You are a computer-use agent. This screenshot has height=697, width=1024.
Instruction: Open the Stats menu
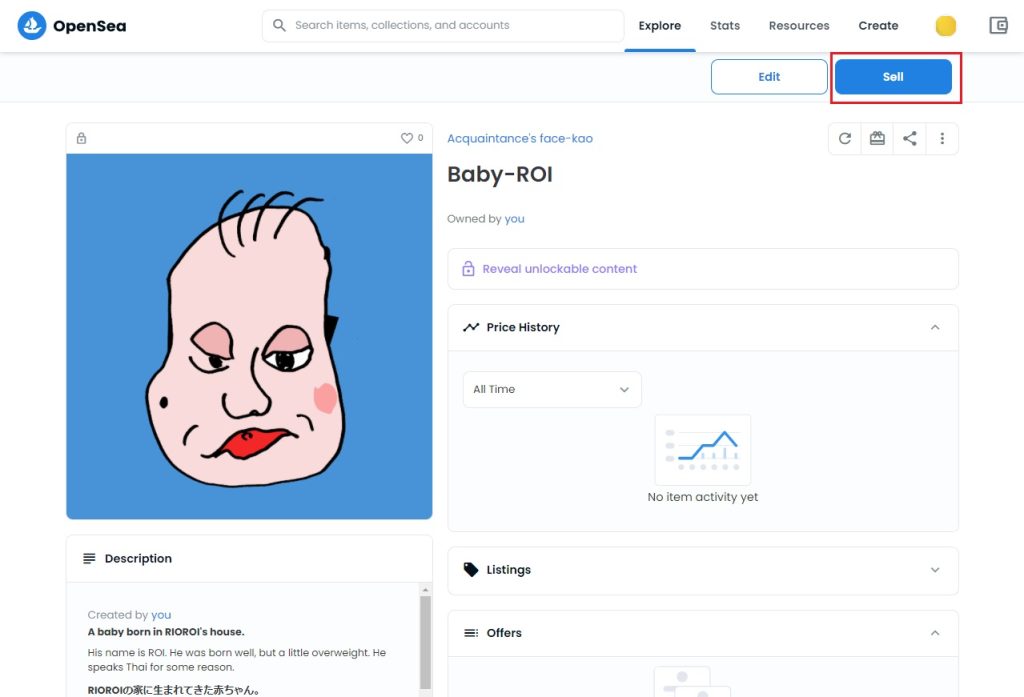pos(725,25)
